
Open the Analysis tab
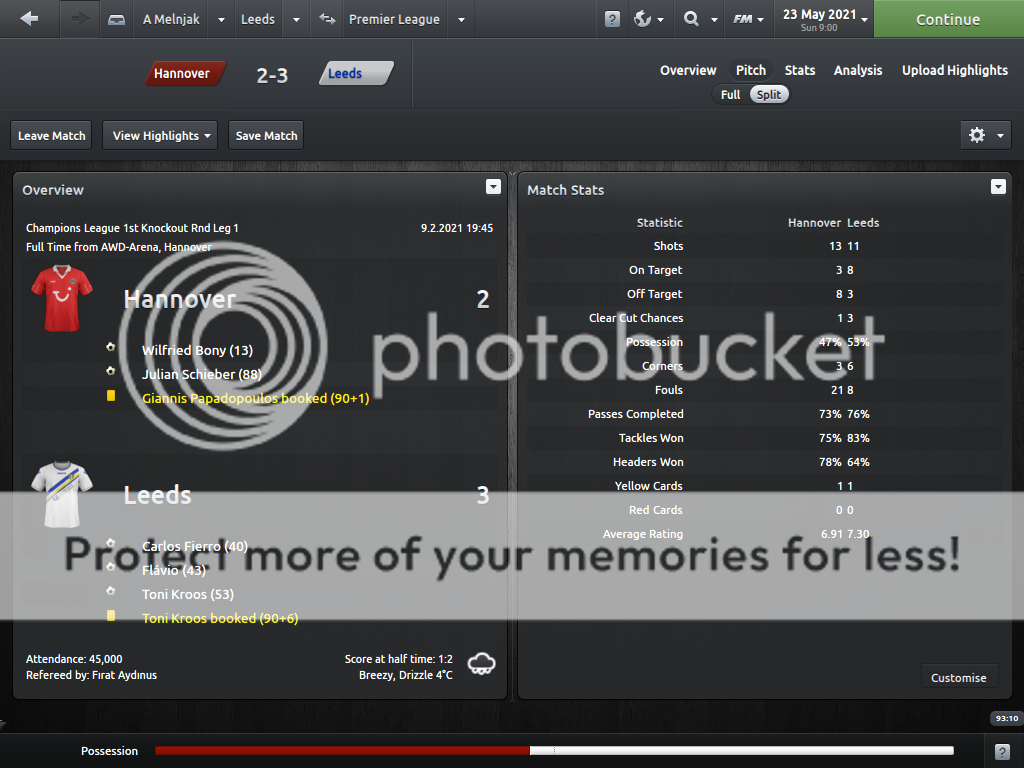(858, 70)
